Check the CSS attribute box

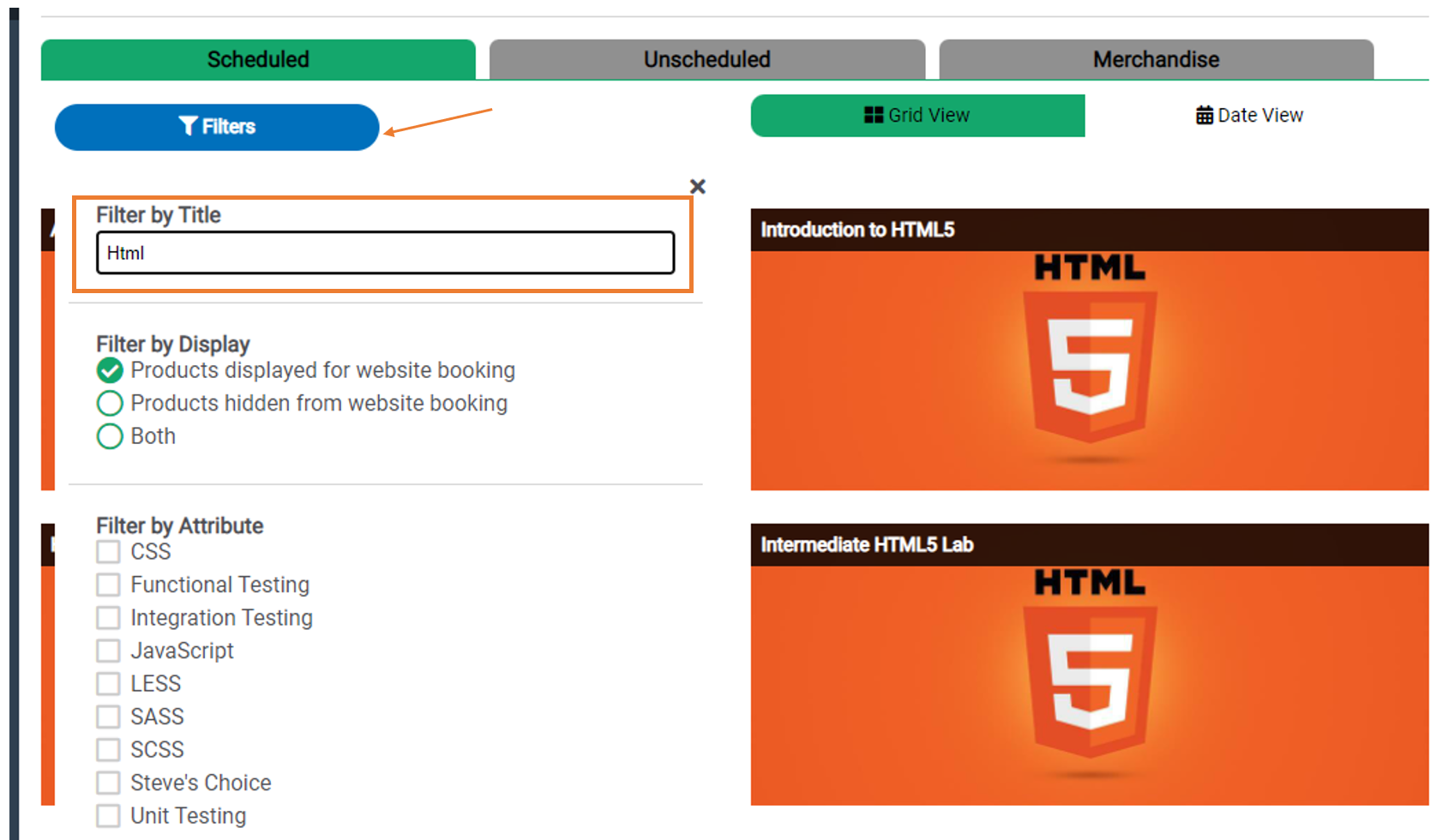(x=108, y=552)
